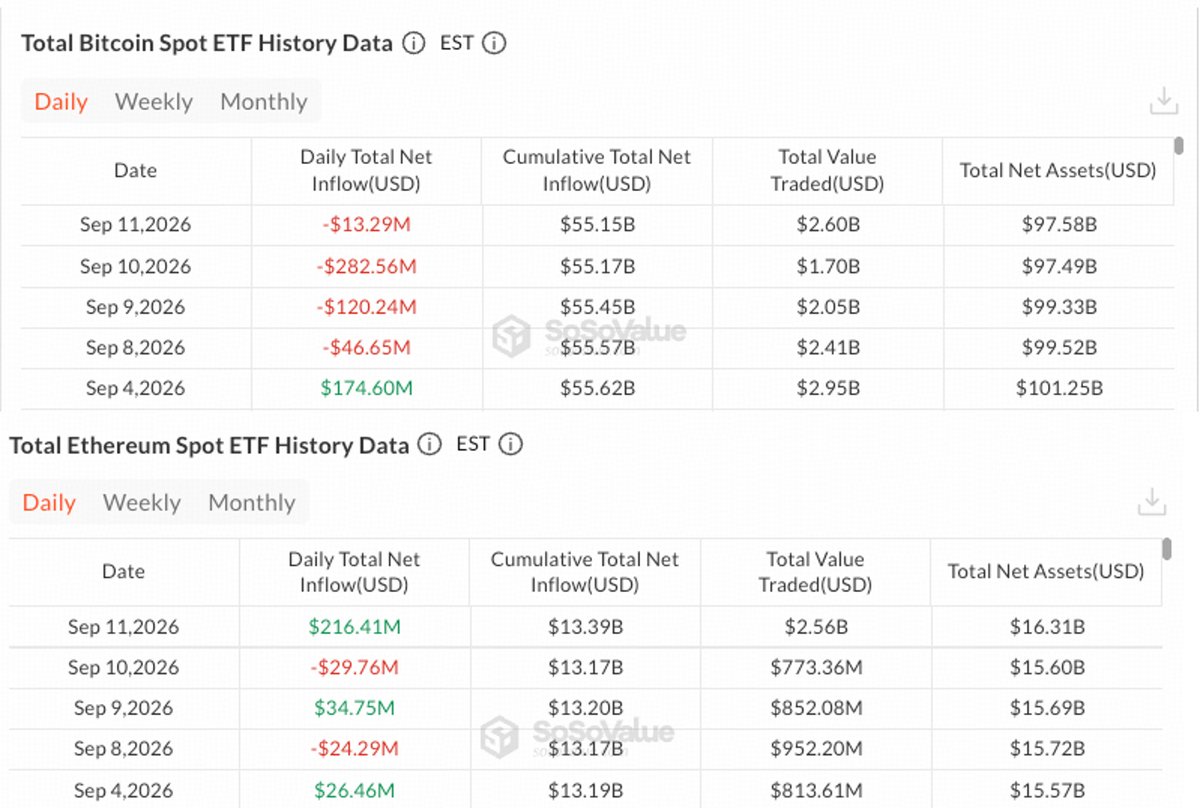
Task: Download the Ethereum Spot ETF history data
Action: (1152, 502)
